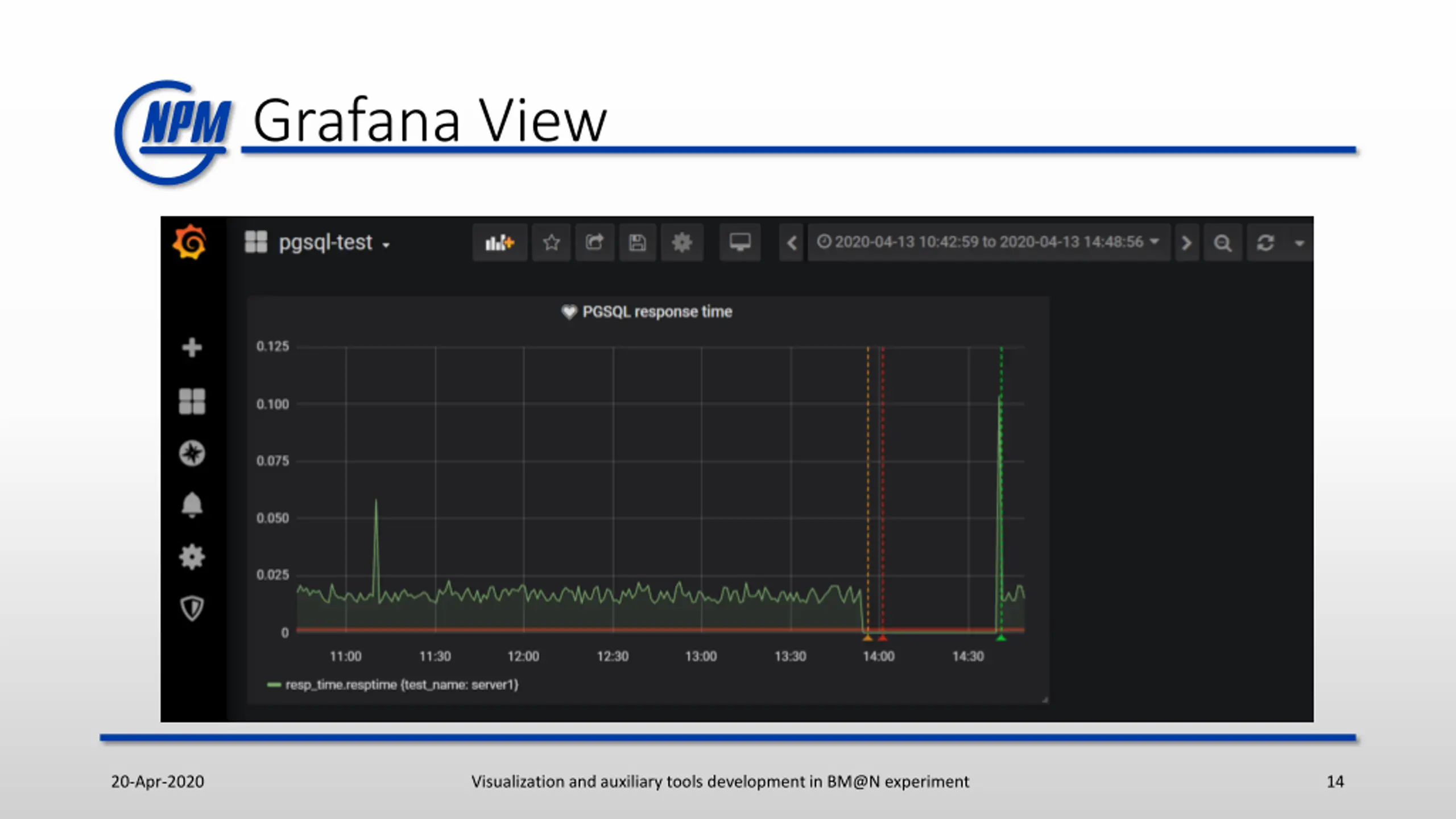Open the Server Admin shield icon
The height and width of the screenshot is (819, 1456).
(192, 609)
